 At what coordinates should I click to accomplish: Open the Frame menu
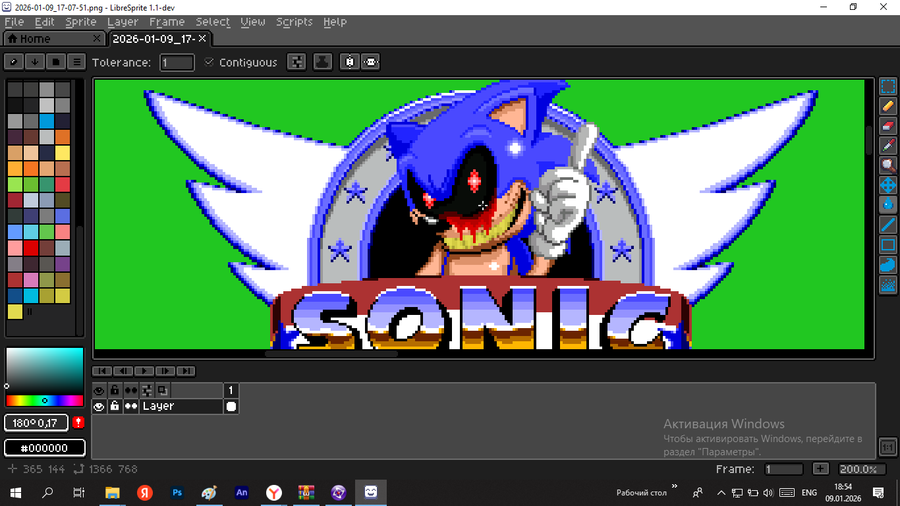pyautogui.click(x=166, y=22)
